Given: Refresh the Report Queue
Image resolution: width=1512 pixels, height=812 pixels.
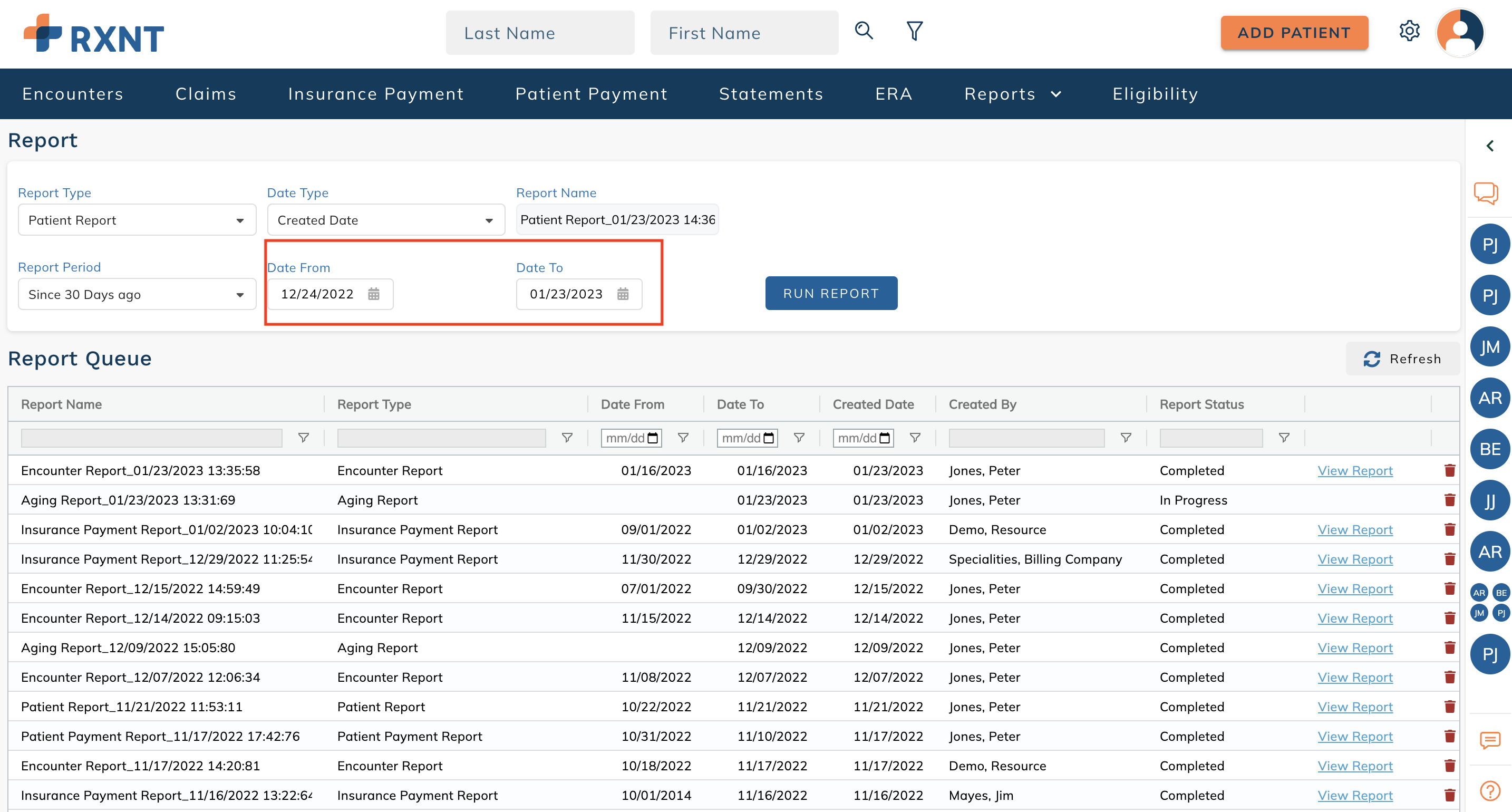Looking at the screenshot, I should [1402, 359].
